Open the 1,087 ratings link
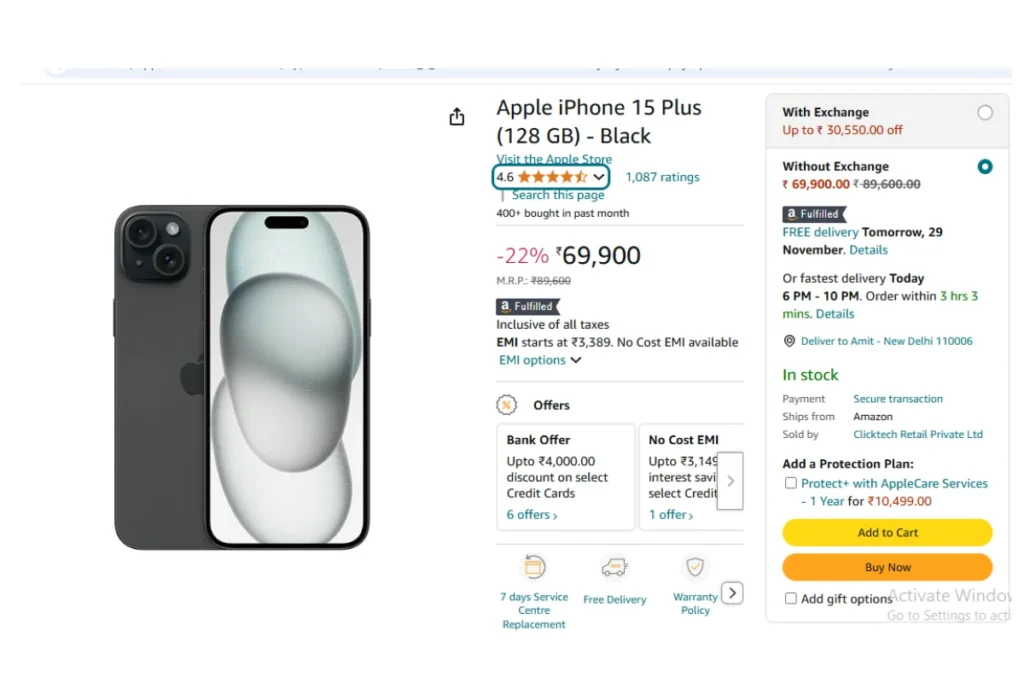The height and width of the screenshot is (683, 1024). (662, 177)
